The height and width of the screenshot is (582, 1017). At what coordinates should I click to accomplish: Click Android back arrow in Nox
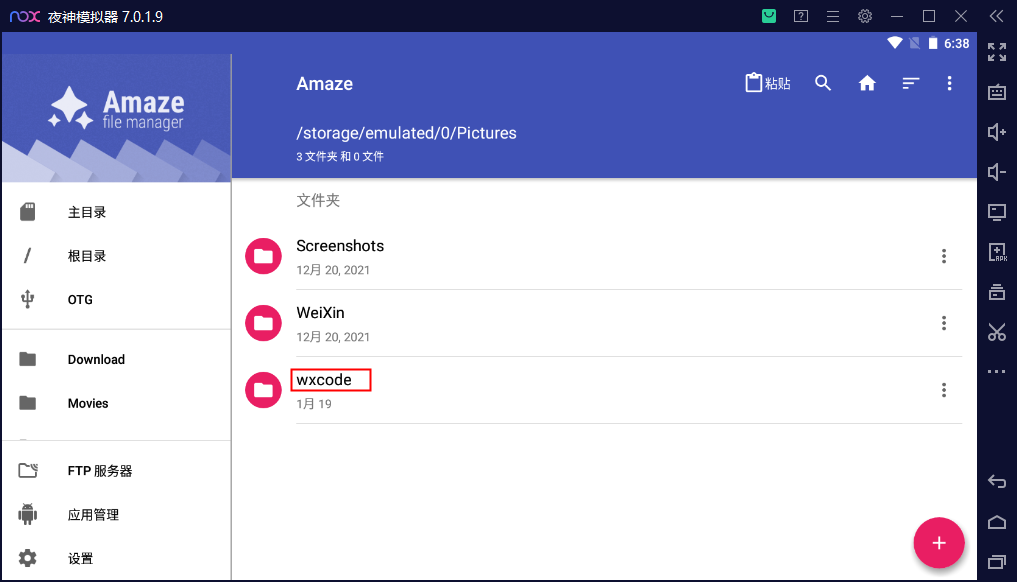tap(997, 481)
